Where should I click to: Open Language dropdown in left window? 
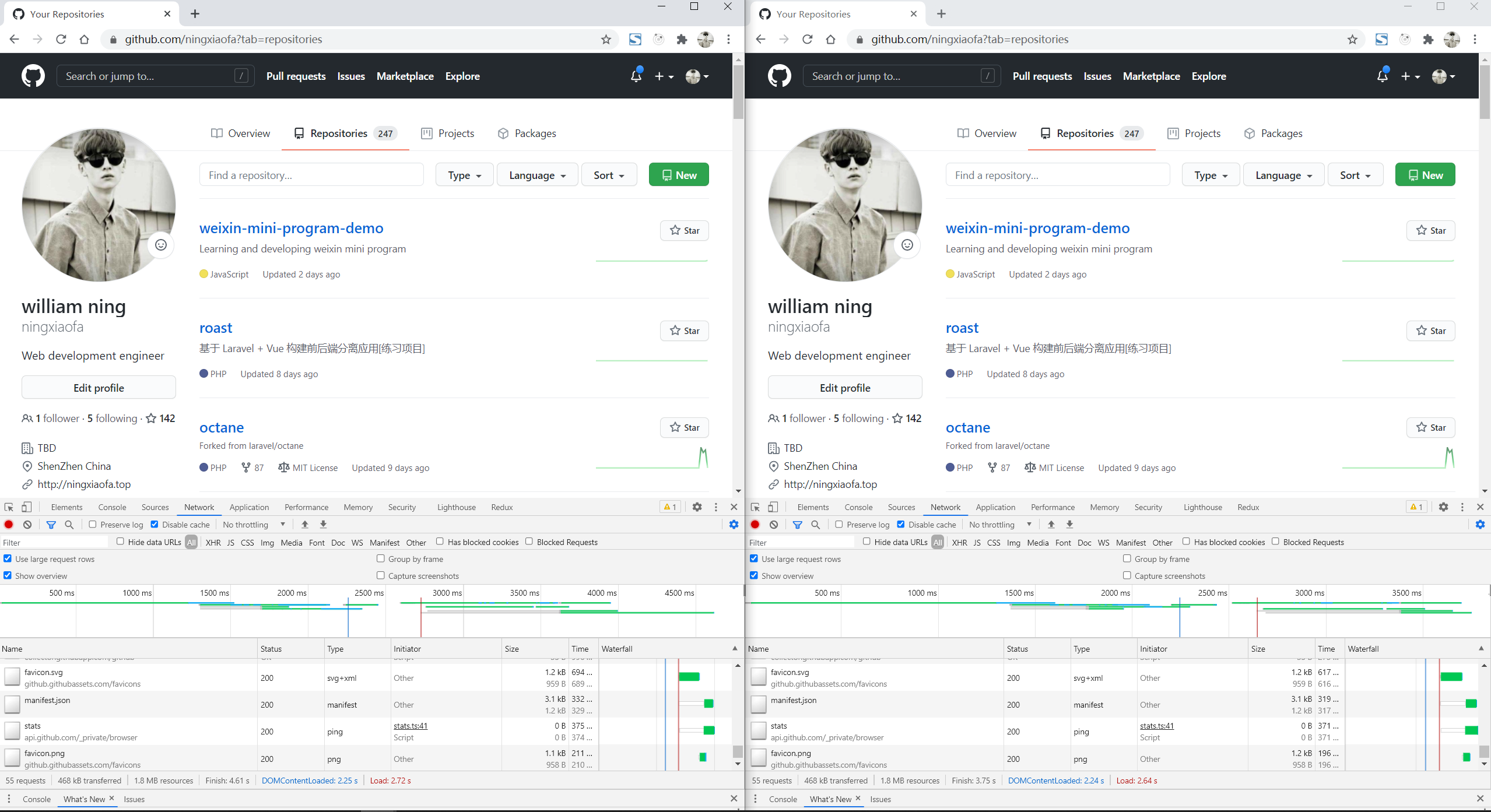pos(537,175)
